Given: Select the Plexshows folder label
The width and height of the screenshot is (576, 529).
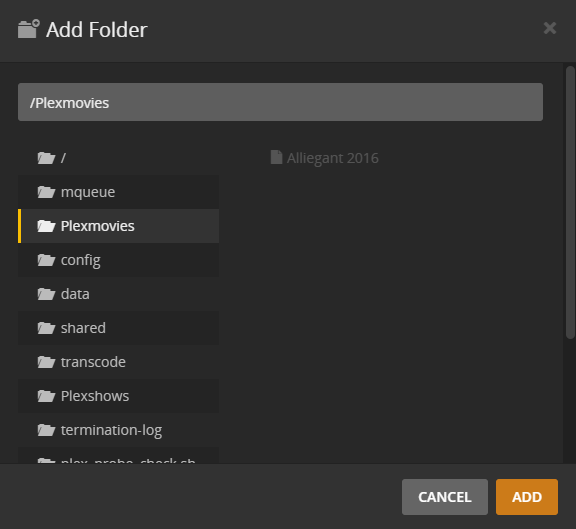Looking at the screenshot, I should click(x=95, y=396).
